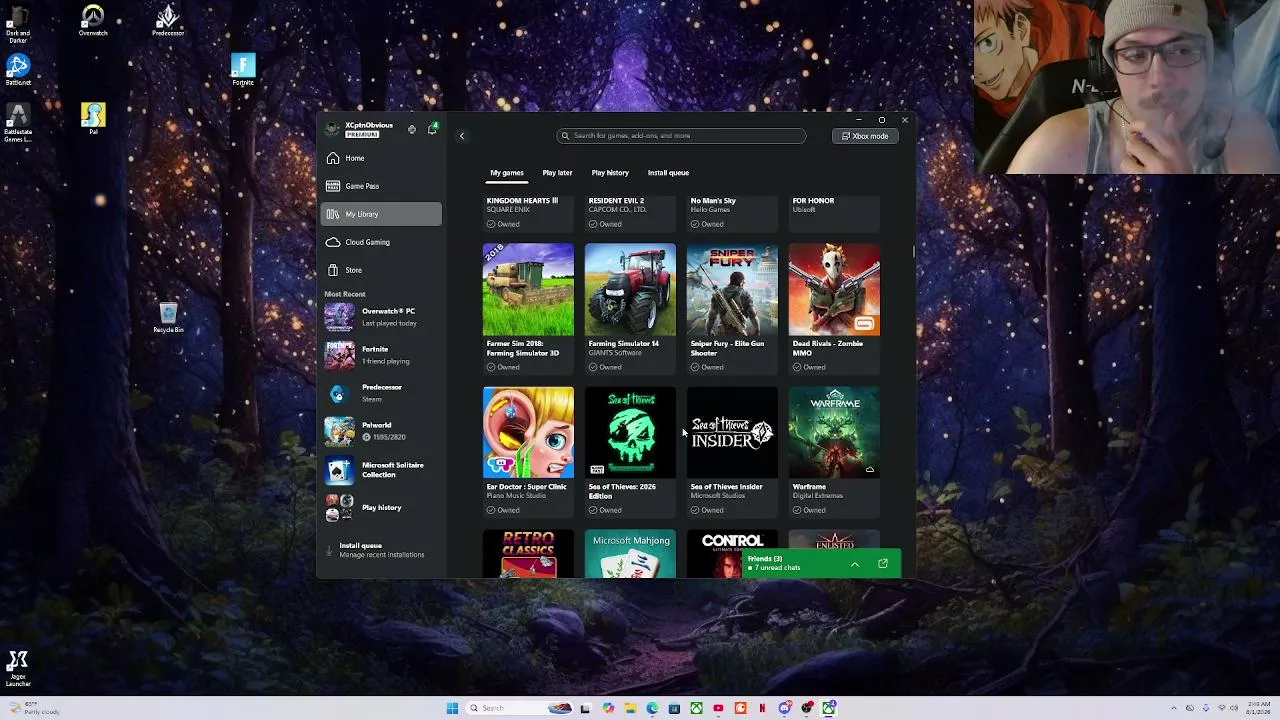
Task: Open Farming Simulator 14 game tile
Action: pyautogui.click(x=630, y=307)
